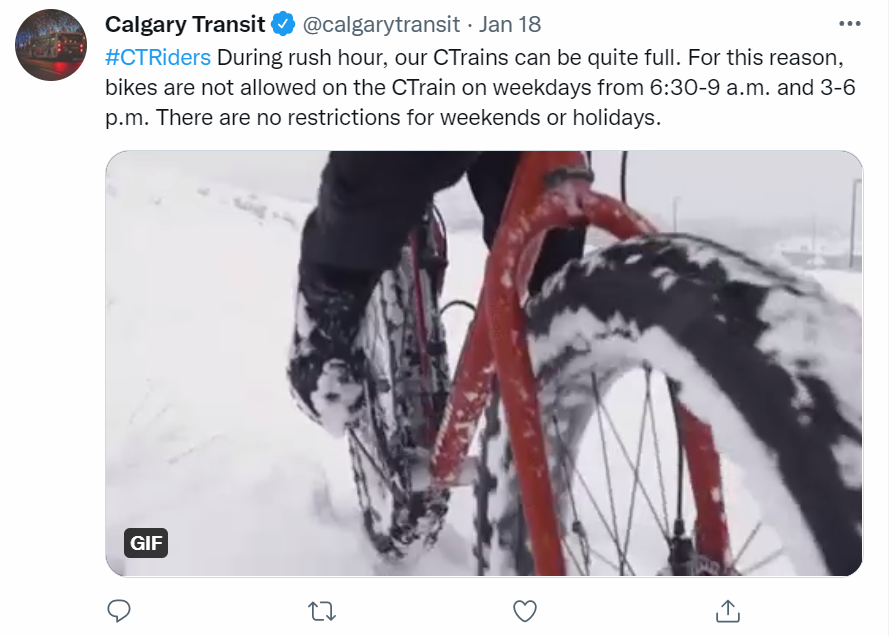The height and width of the screenshot is (636, 893).
Task: Open the share options for this tweet
Action: click(x=728, y=610)
